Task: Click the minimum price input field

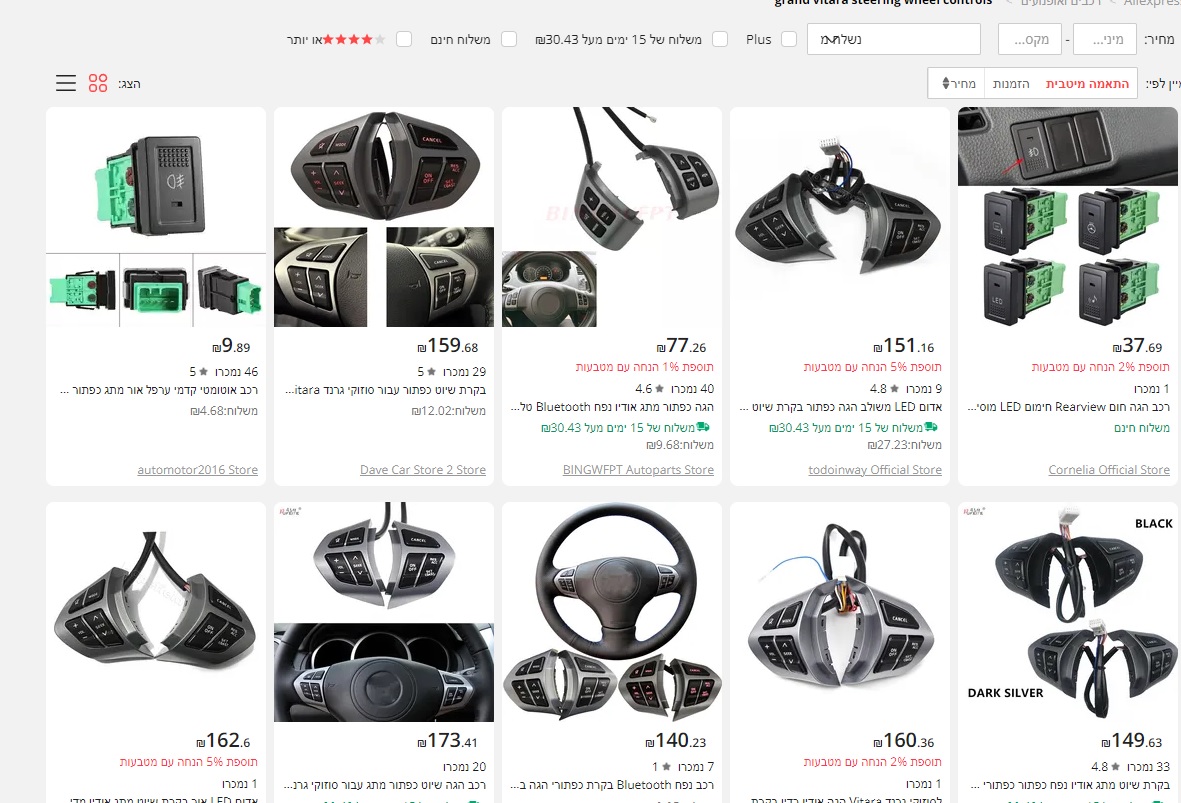Action: tap(1105, 39)
